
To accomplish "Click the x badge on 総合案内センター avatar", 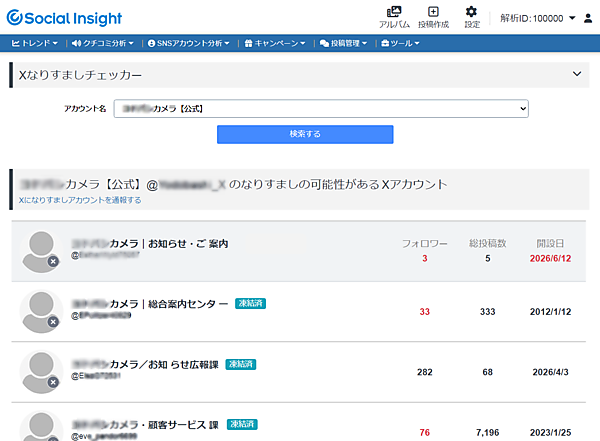I will [x=53, y=322].
